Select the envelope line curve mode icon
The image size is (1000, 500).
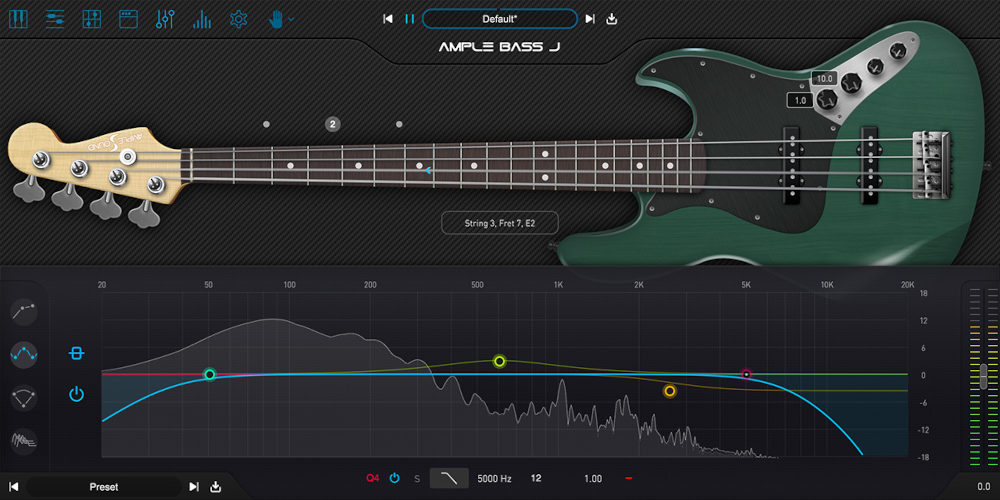[x=24, y=311]
